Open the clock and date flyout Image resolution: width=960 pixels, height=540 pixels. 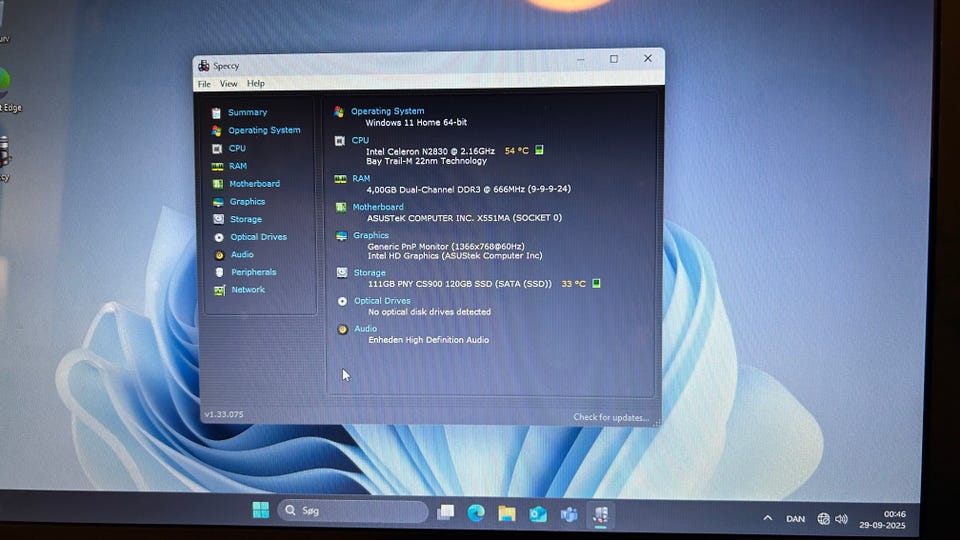click(882, 520)
